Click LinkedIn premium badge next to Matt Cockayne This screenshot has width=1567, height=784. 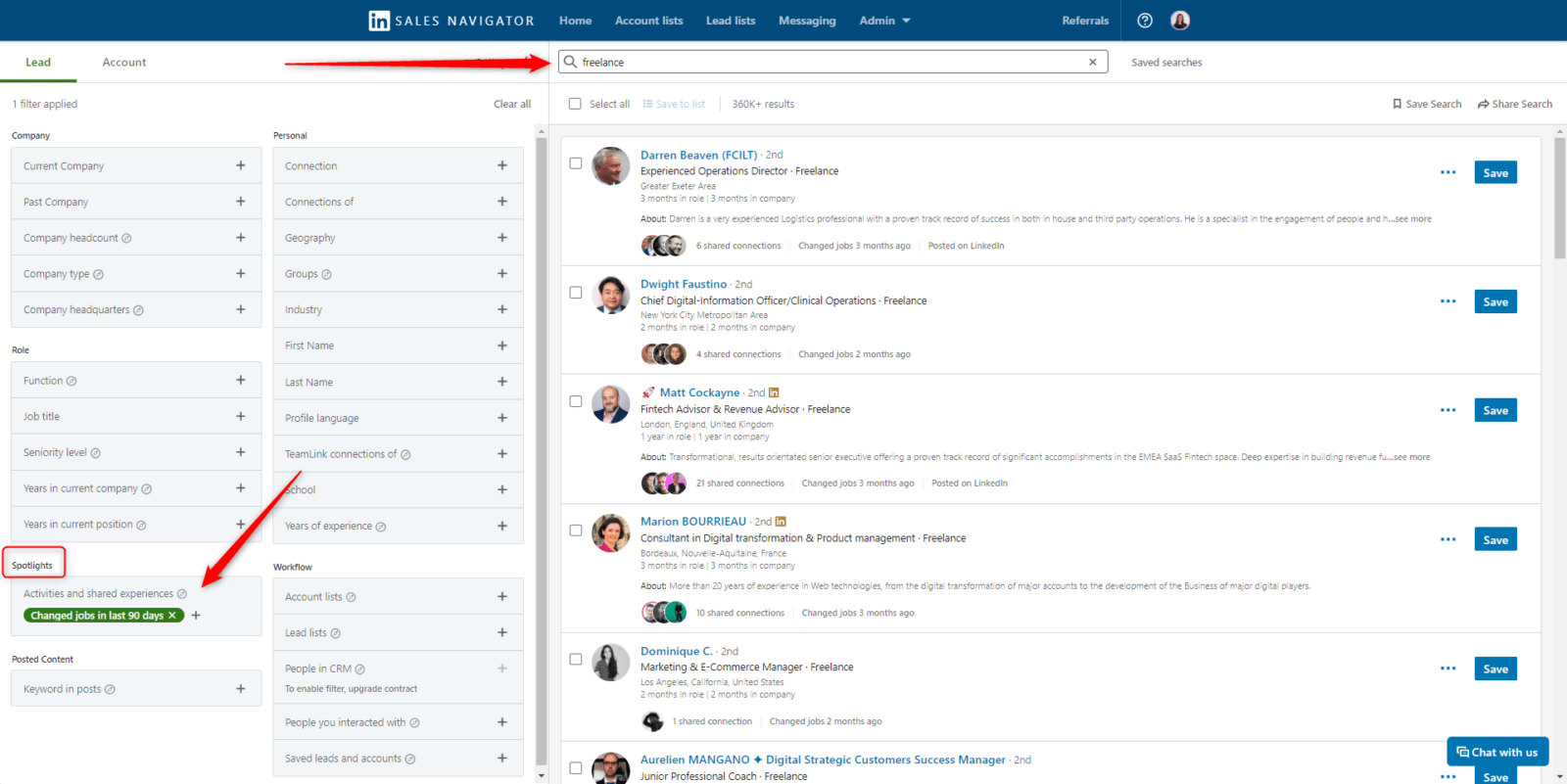coord(774,392)
